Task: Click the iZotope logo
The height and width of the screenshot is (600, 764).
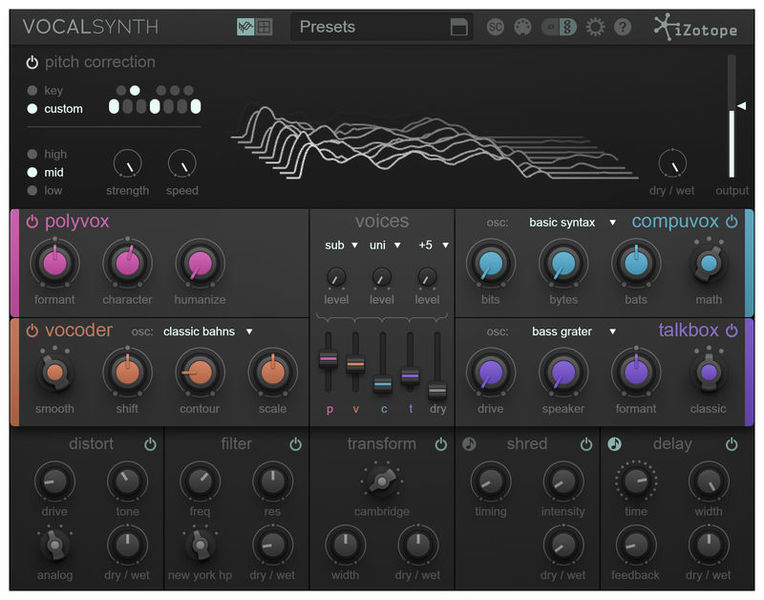Action: tap(695, 27)
